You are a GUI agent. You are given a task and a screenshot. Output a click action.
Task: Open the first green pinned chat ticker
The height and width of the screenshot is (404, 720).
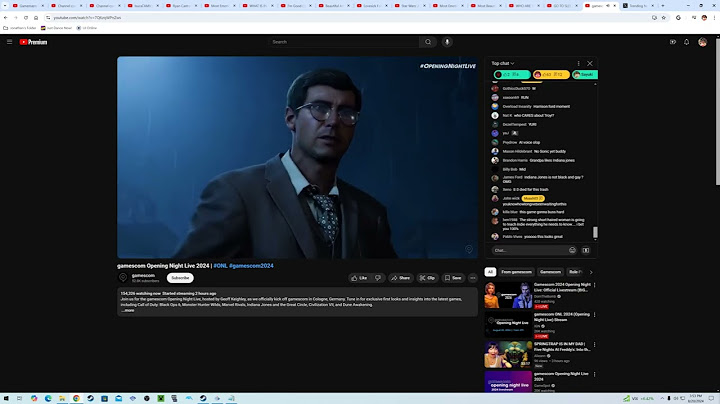[512, 74]
